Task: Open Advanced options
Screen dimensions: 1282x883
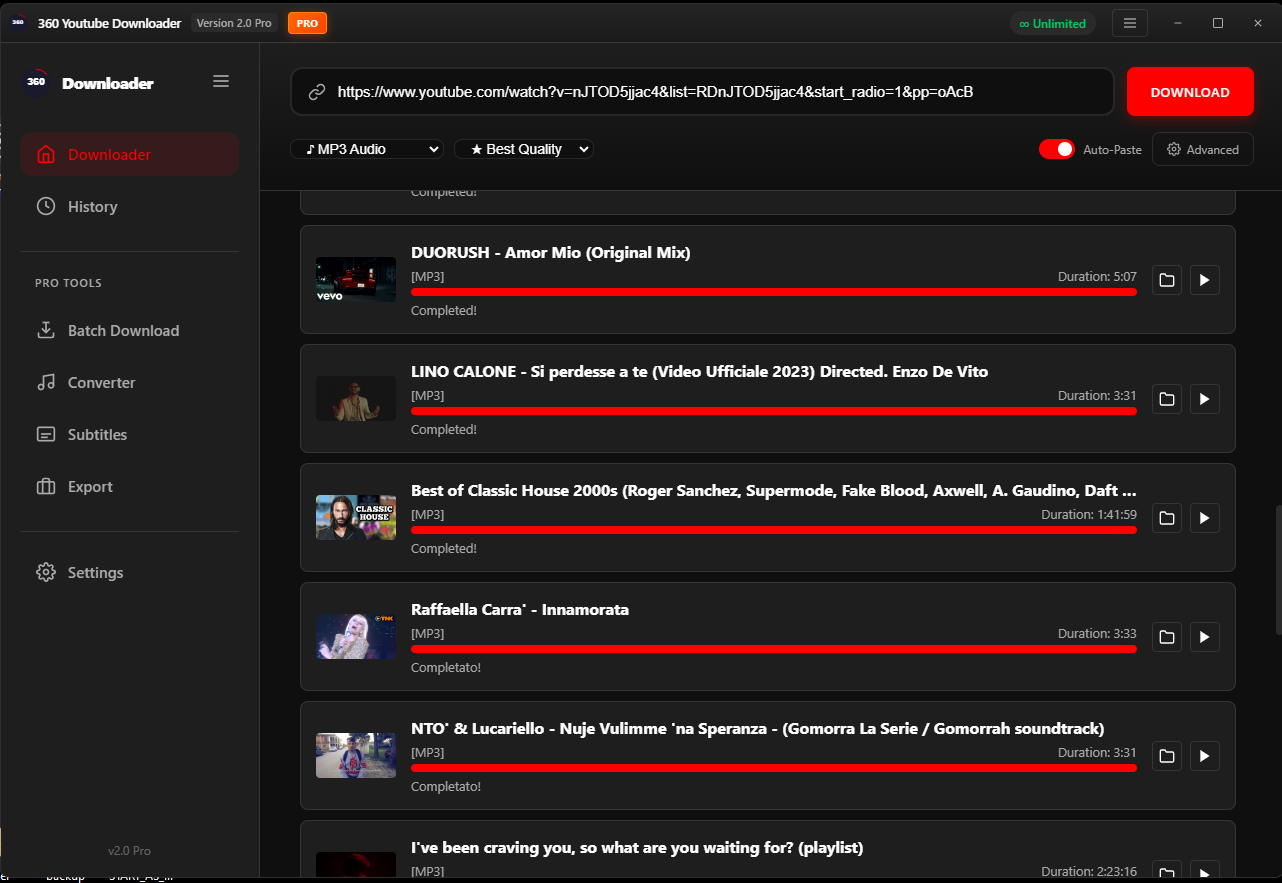Action: tap(1202, 149)
